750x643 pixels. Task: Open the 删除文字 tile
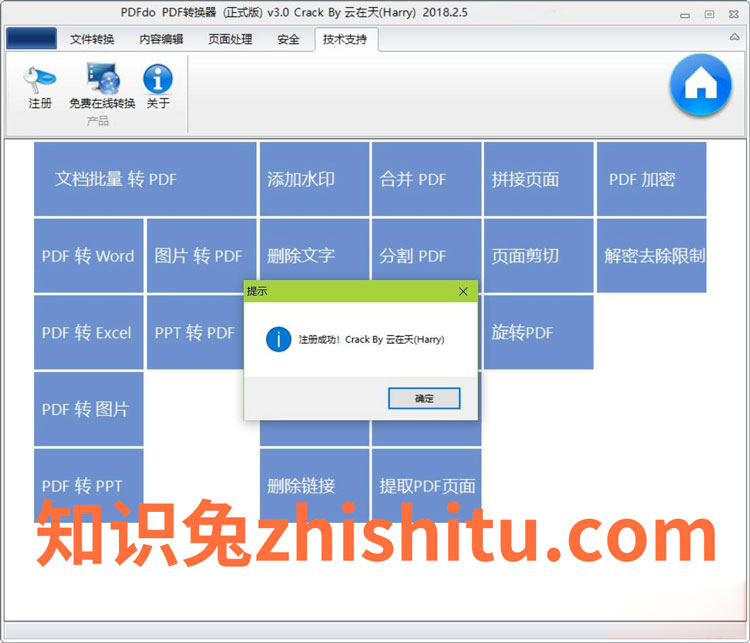tap(314, 250)
